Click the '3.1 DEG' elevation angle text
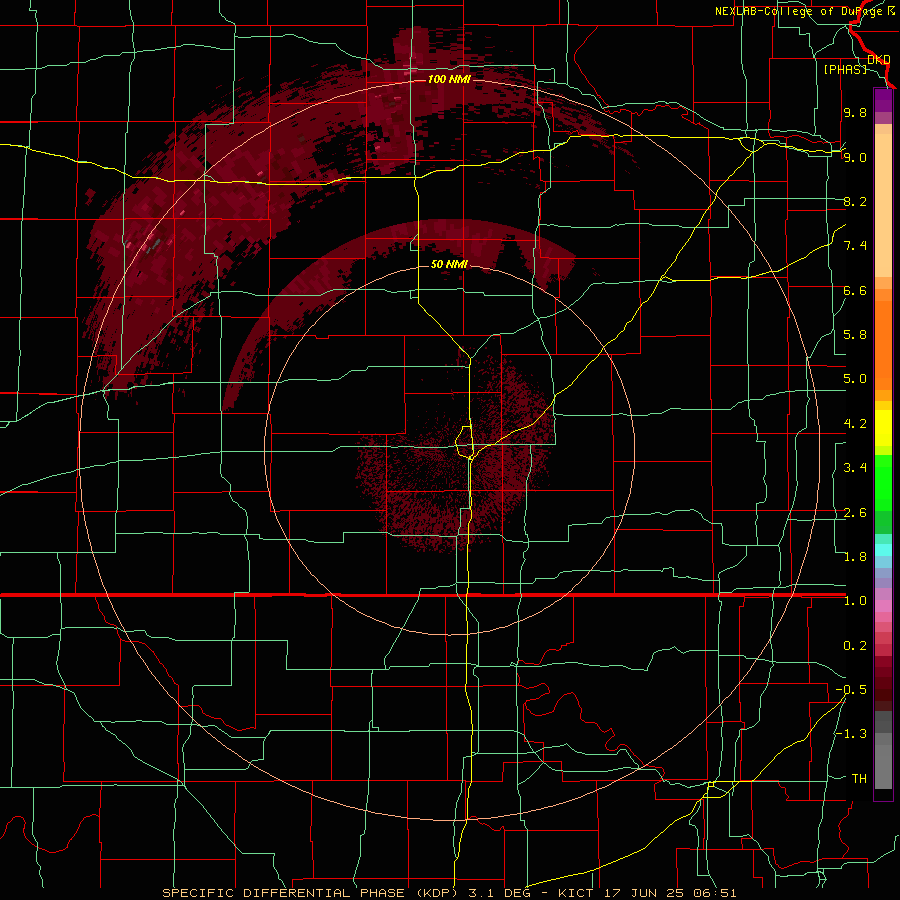Screen dimensions: 900x900 498,893
